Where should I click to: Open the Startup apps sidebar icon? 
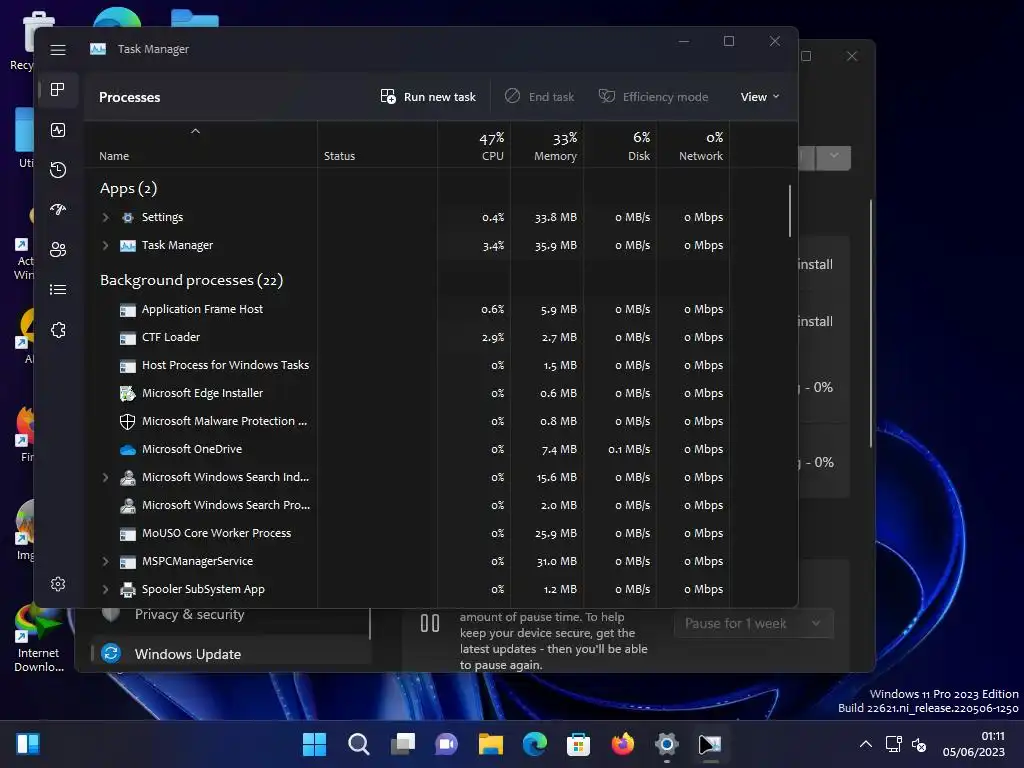click(x=58, y=210)
